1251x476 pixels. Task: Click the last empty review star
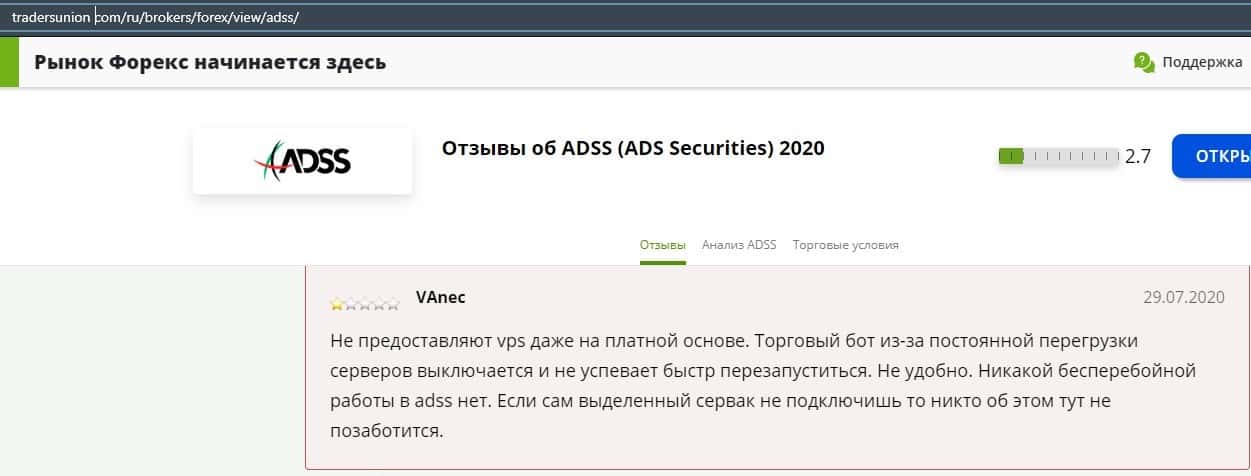pyautogui.click(x=393, y=304)
